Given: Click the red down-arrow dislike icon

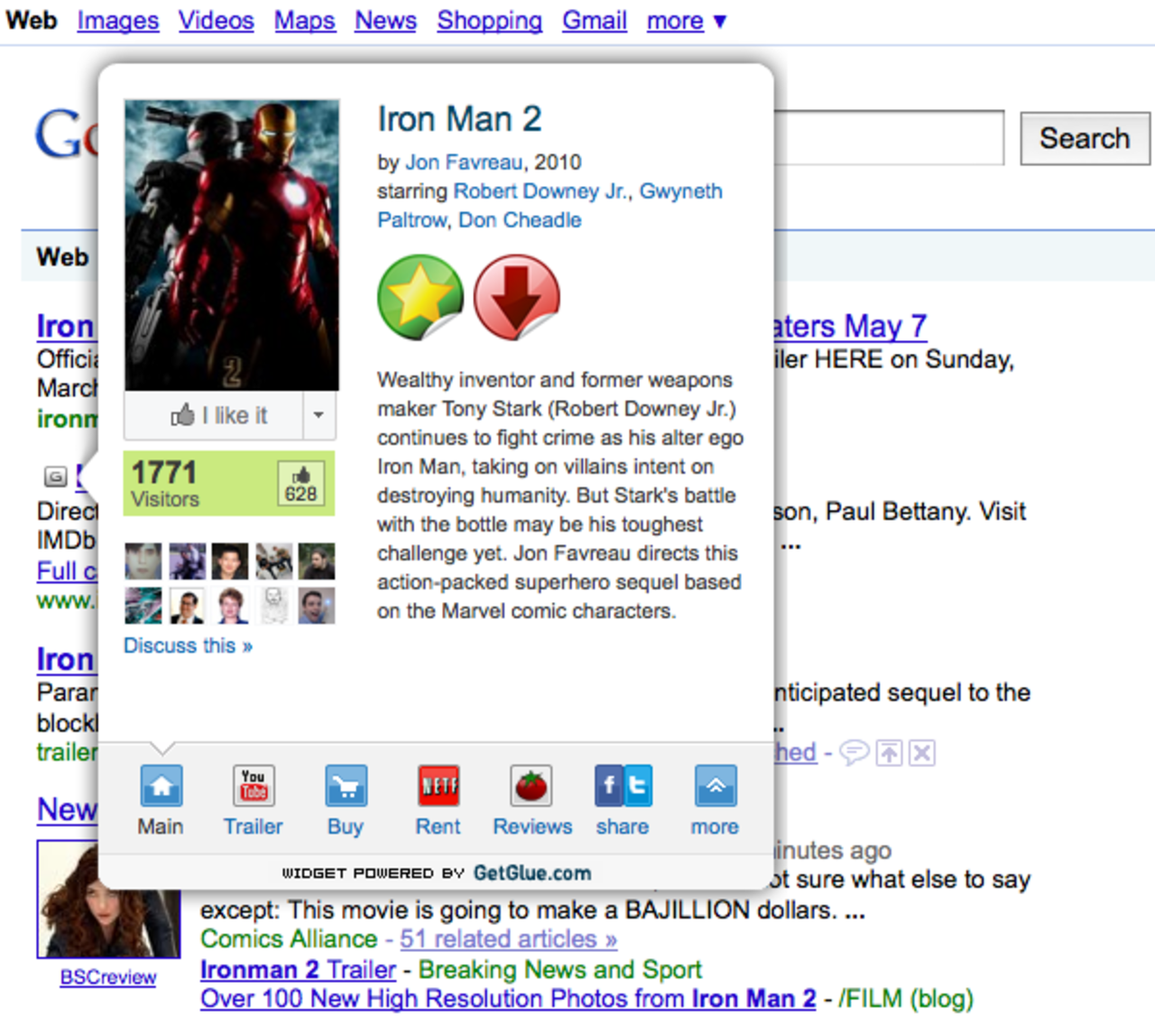Looking at the screenshot, I should click(x=516, y=297).
